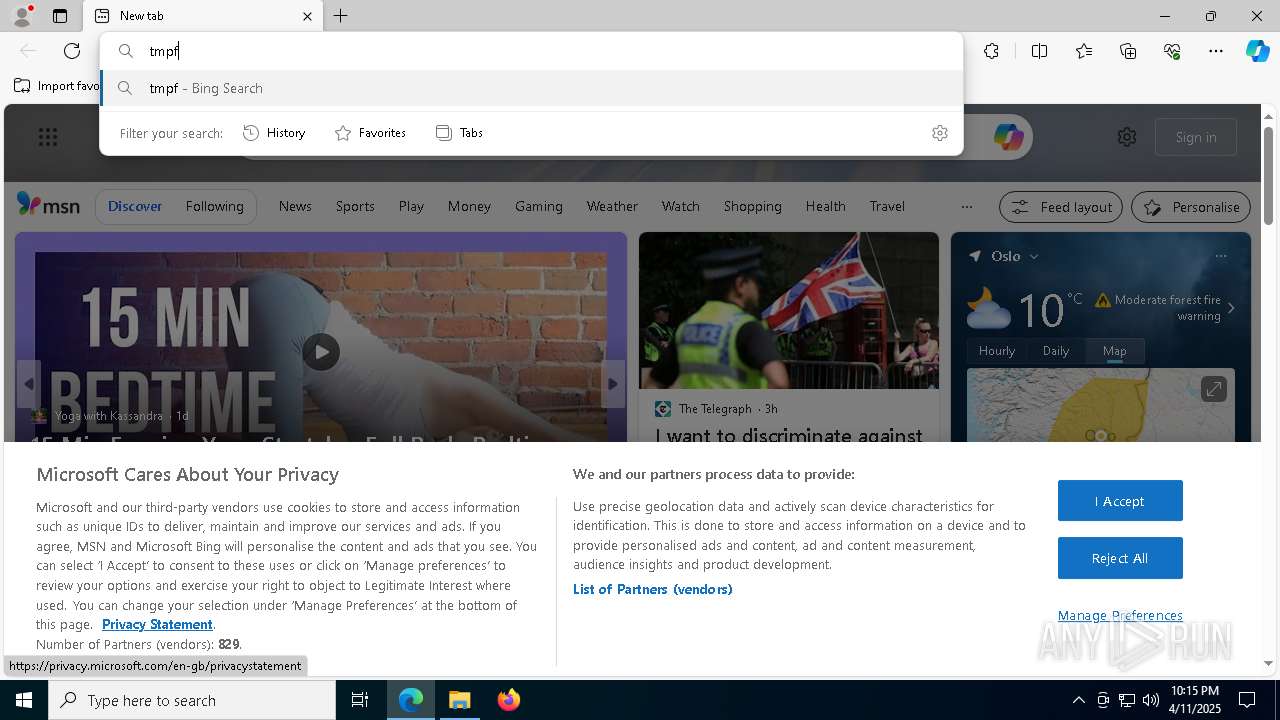
Task: Open the Shopping tab
Action: coord(752,206)
